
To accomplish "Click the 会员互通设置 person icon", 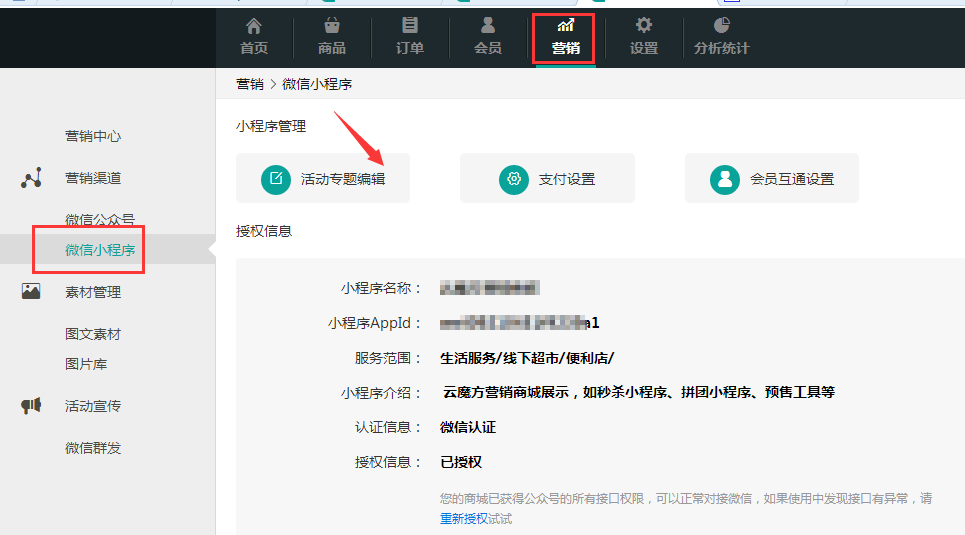I will pyautogui.click(x=724, y=179).
